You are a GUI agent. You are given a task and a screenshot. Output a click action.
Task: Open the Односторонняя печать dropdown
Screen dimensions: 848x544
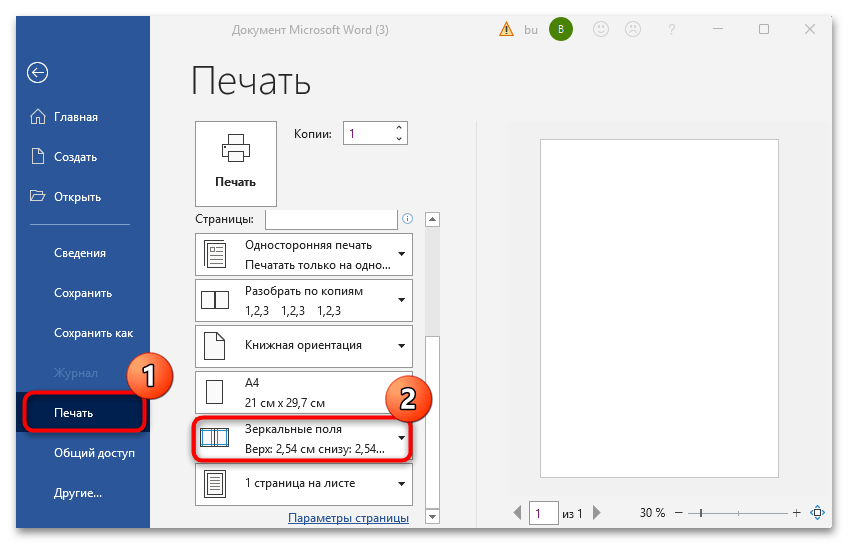[304, 255]
